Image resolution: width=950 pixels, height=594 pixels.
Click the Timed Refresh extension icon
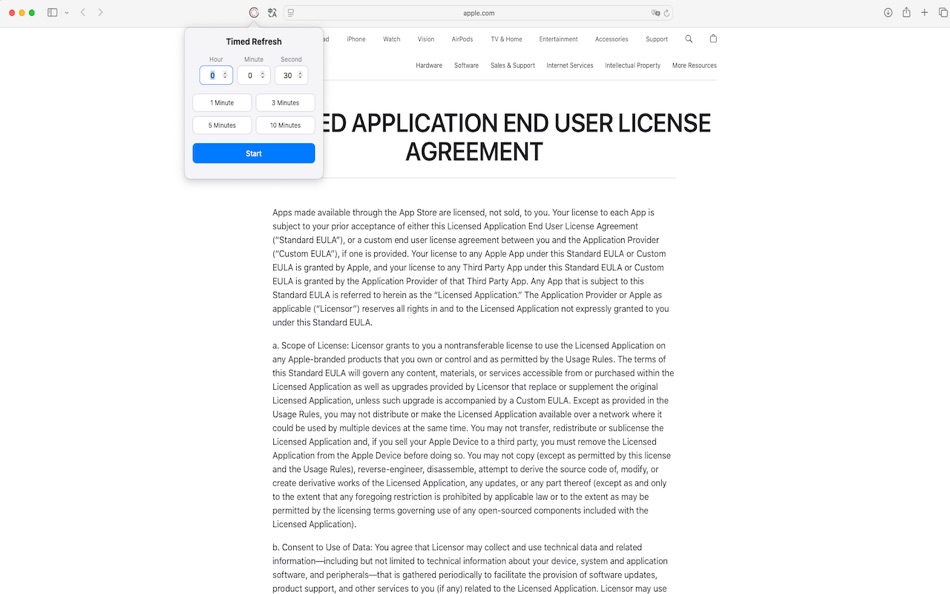coord(253,11)
